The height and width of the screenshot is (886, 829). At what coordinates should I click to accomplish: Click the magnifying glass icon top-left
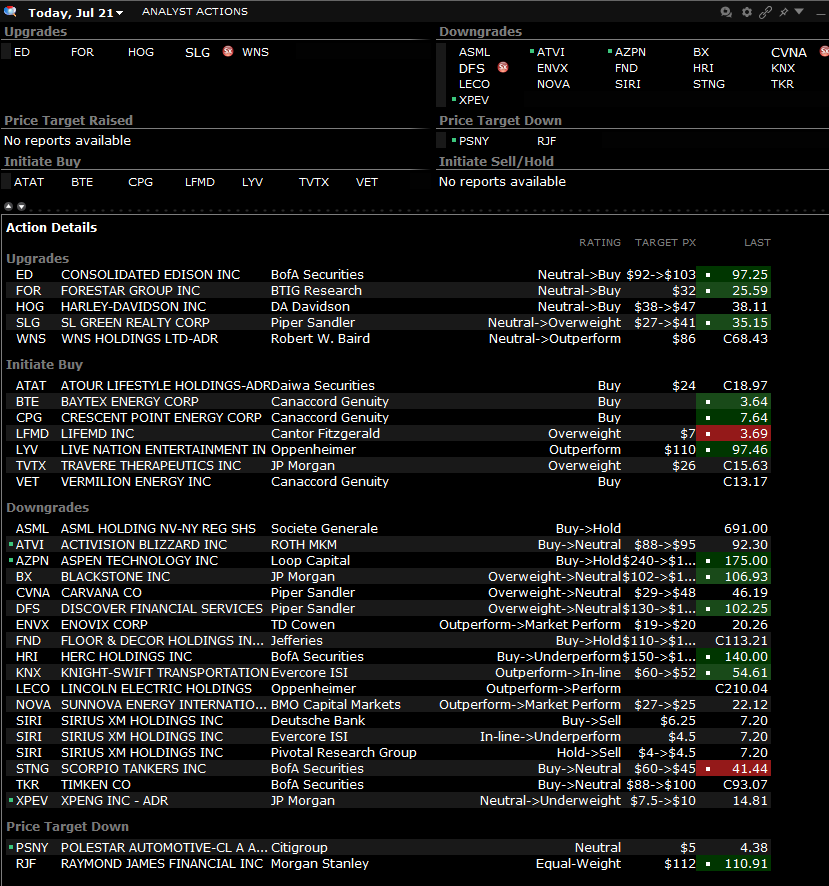point(10,11)
